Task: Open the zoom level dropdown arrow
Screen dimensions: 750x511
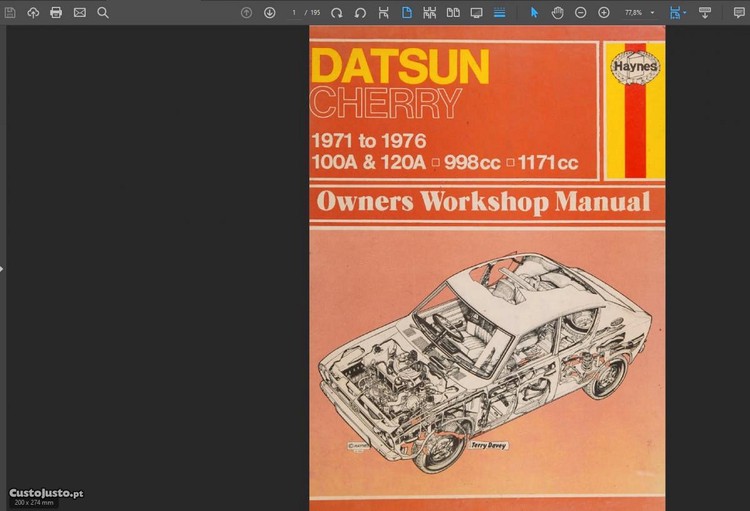Action: pos(652,13)
